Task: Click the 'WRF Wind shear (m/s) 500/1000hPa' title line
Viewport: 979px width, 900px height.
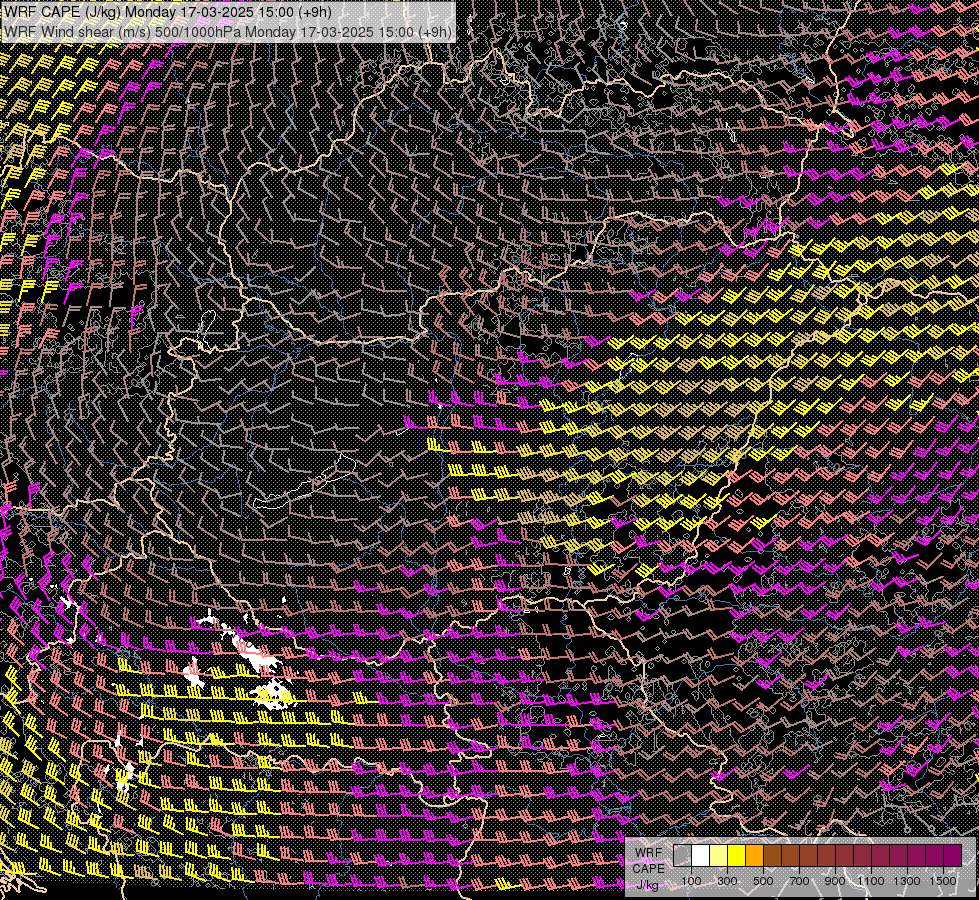Action: 228,32
